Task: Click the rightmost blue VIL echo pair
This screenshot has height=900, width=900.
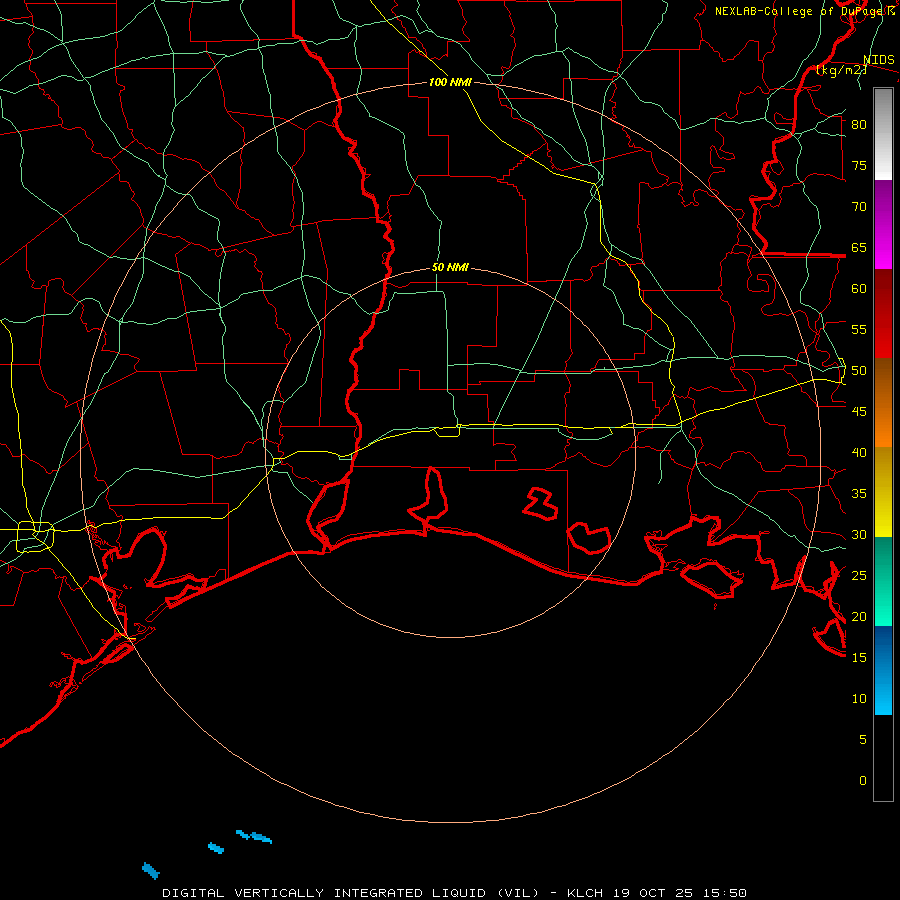Action: 254,836
